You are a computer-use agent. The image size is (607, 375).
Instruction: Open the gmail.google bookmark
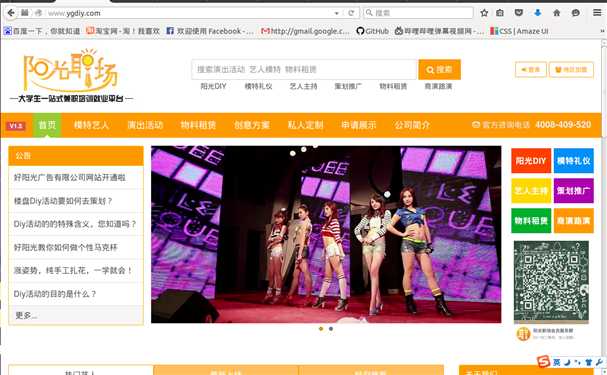tap(305, 31)
